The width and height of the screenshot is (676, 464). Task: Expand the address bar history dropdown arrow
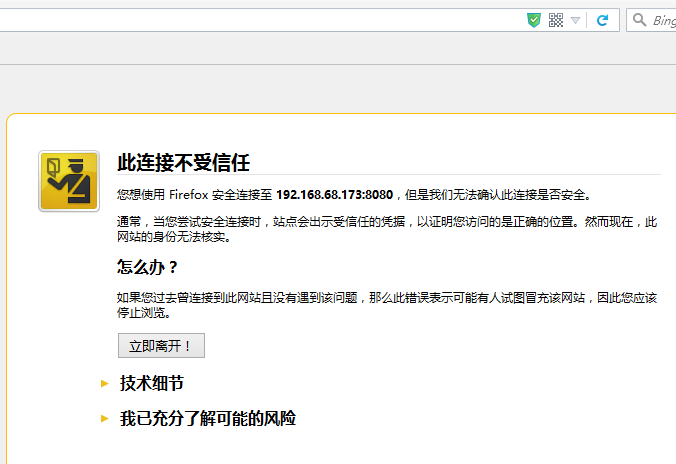pyautogui.click(x=575, y=20)
